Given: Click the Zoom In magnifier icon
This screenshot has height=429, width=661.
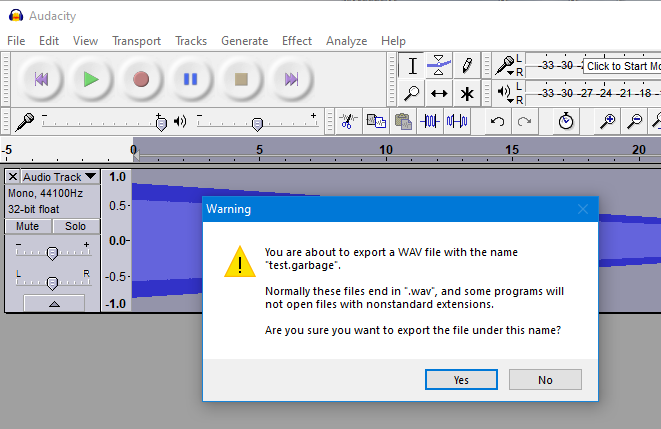Looking at the screenshot, I should (607, 121).
